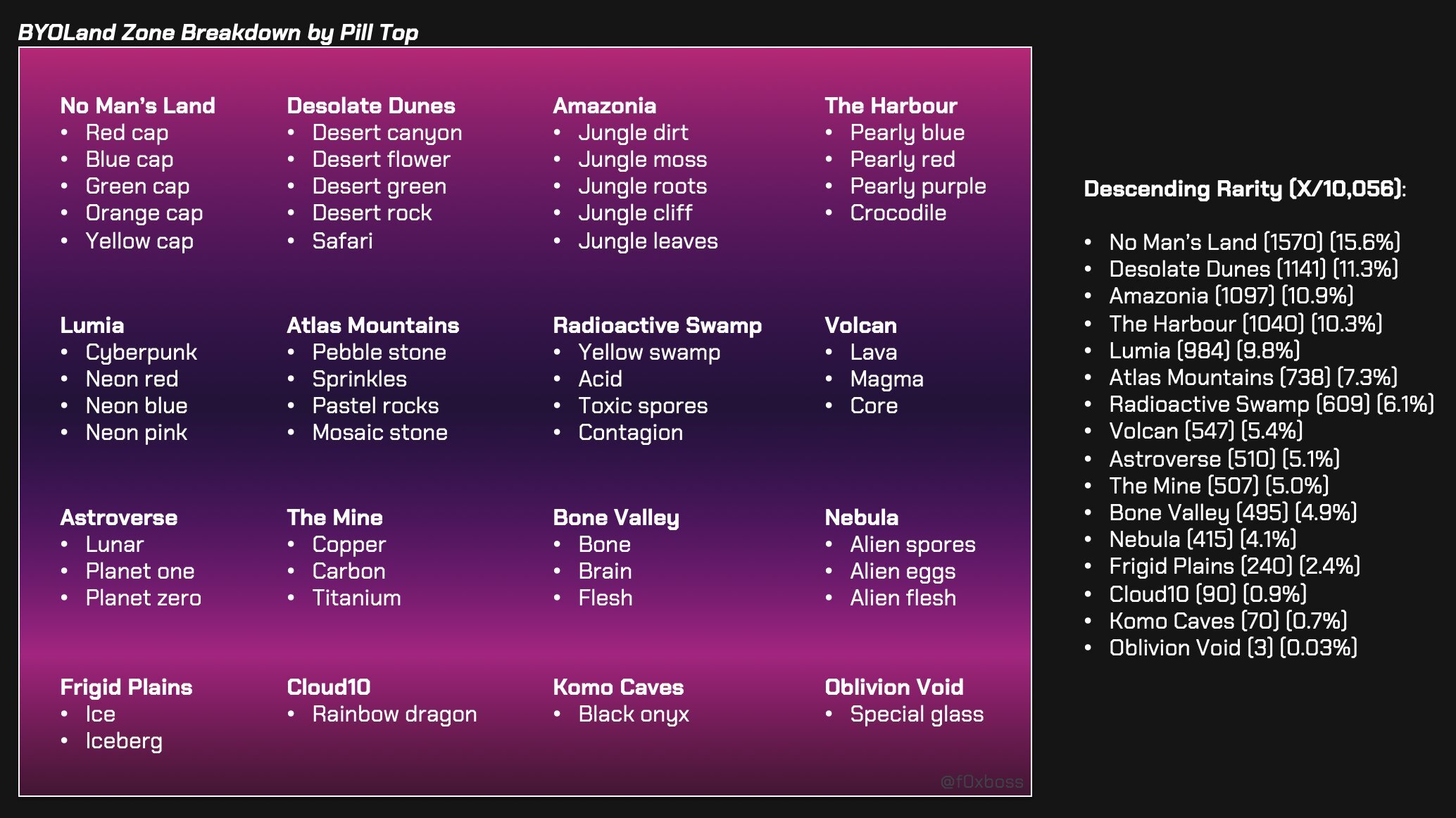
Task: Select Oblivion Void (3) rarity entry
Action: 1234,648
